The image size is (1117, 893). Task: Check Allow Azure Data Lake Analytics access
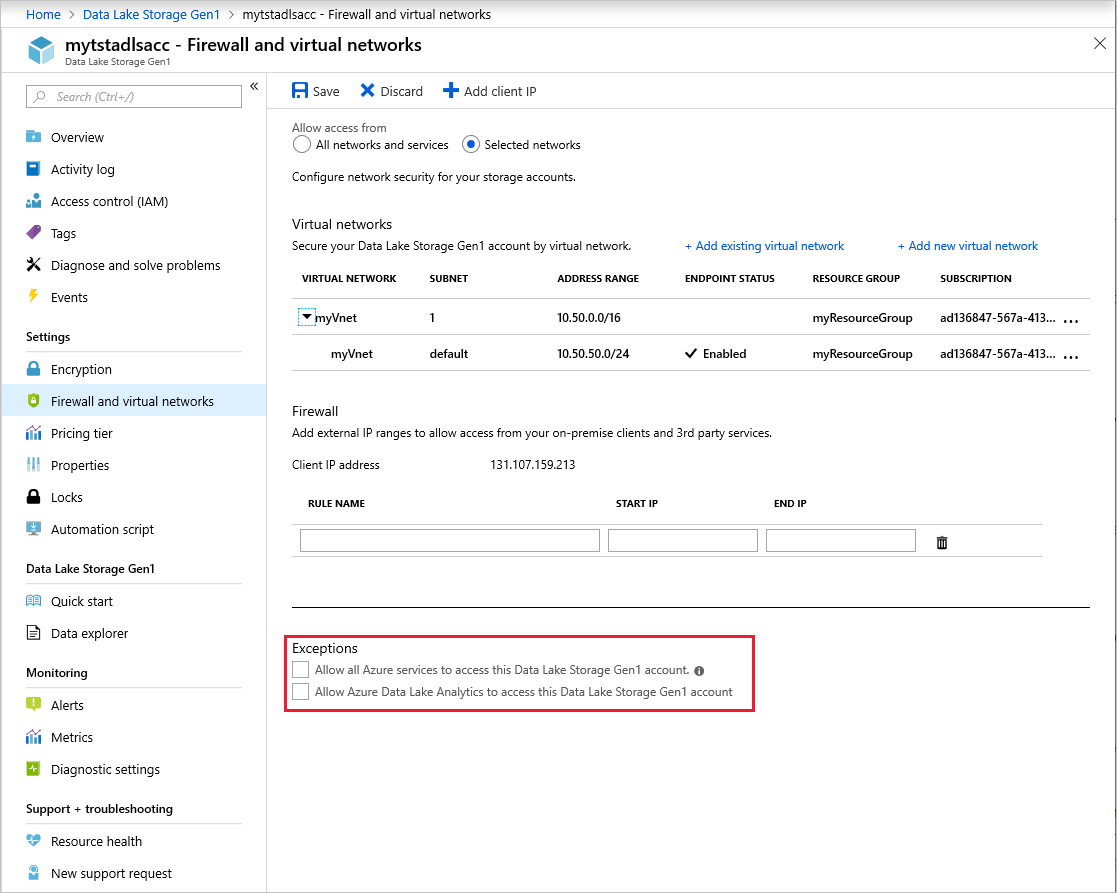(x=301, y=692)
